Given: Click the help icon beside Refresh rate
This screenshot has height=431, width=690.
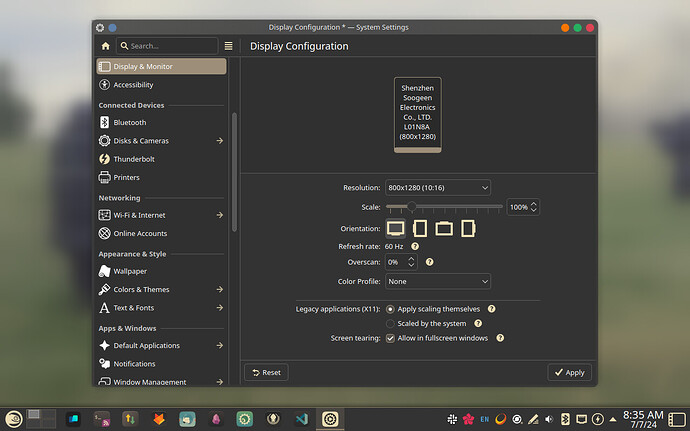Looking at the screenshot, I should 415,245.
